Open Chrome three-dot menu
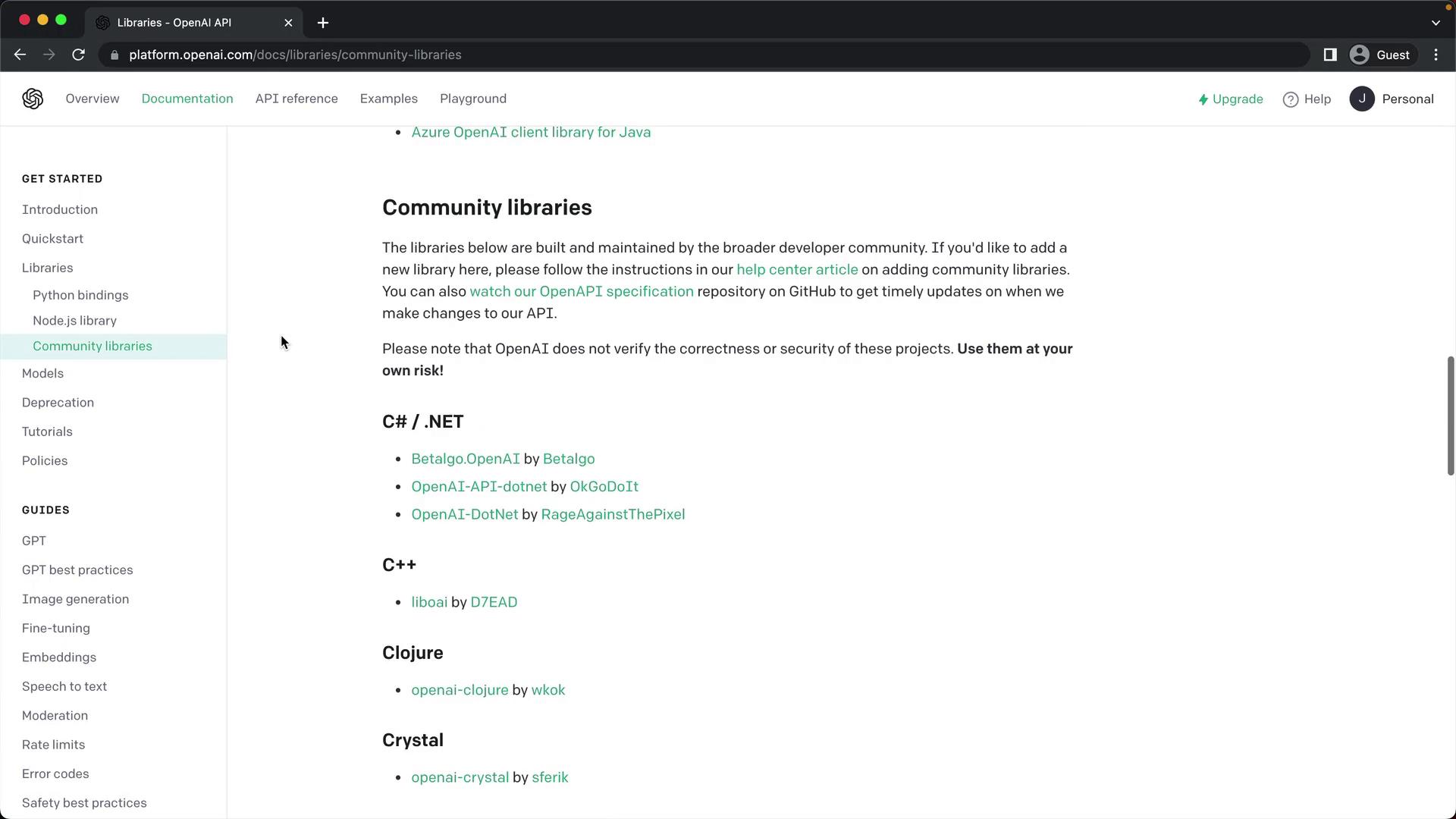The image size is (1456, 819). tap(1436, 55)
